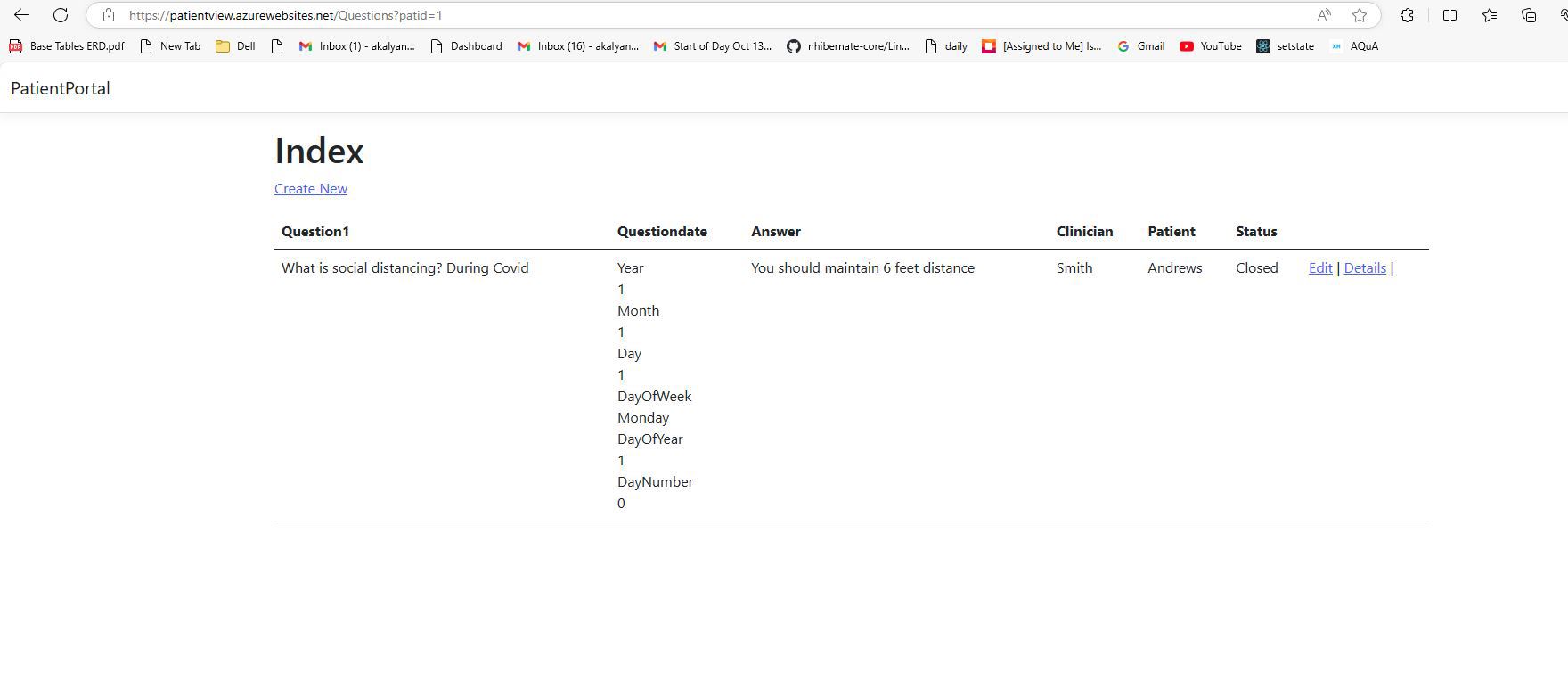Open Inbox (16) Gmail bookmark

[577, 46]
